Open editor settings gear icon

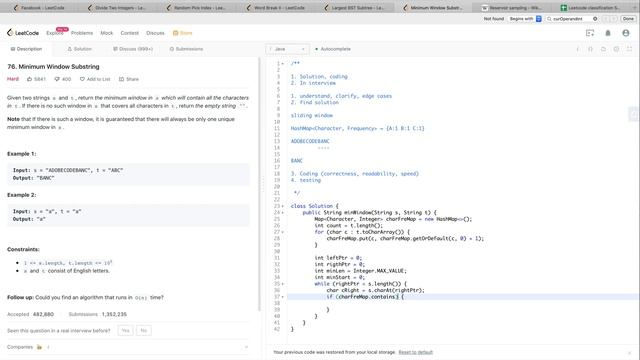616,49
